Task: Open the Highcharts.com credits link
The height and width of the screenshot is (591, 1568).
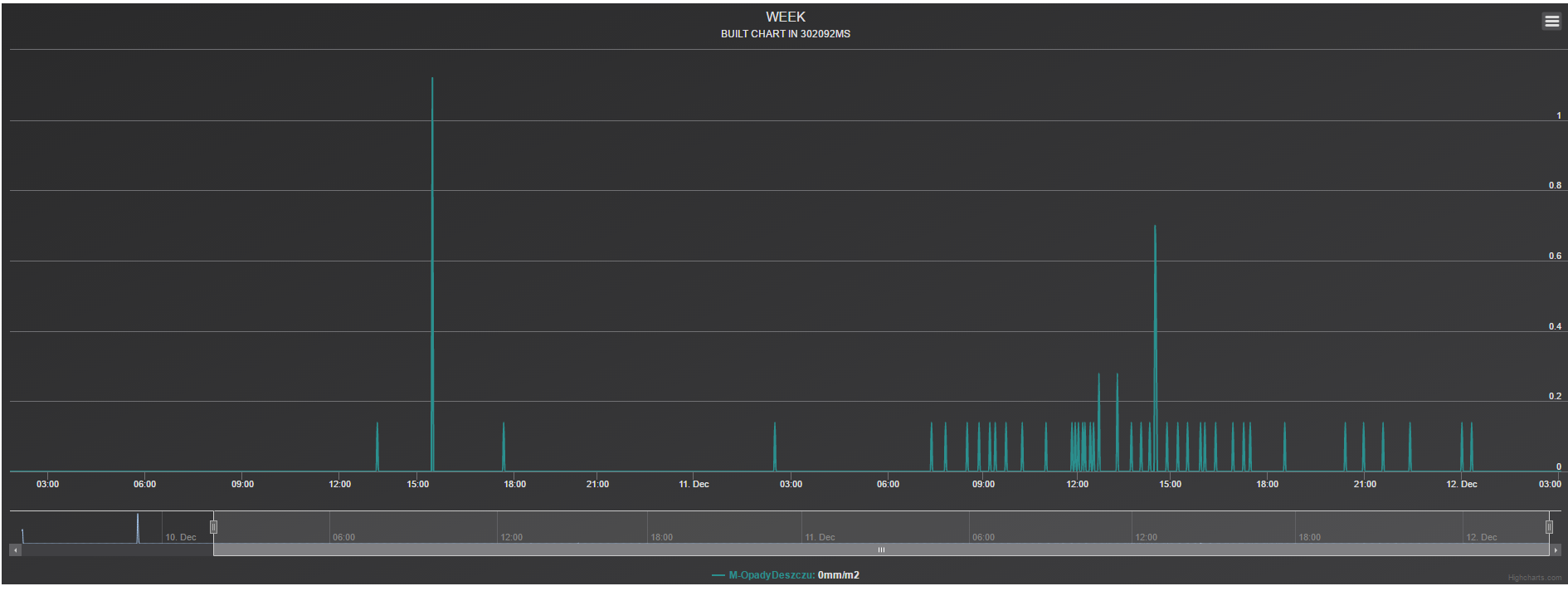Action: pos(1535,578)
